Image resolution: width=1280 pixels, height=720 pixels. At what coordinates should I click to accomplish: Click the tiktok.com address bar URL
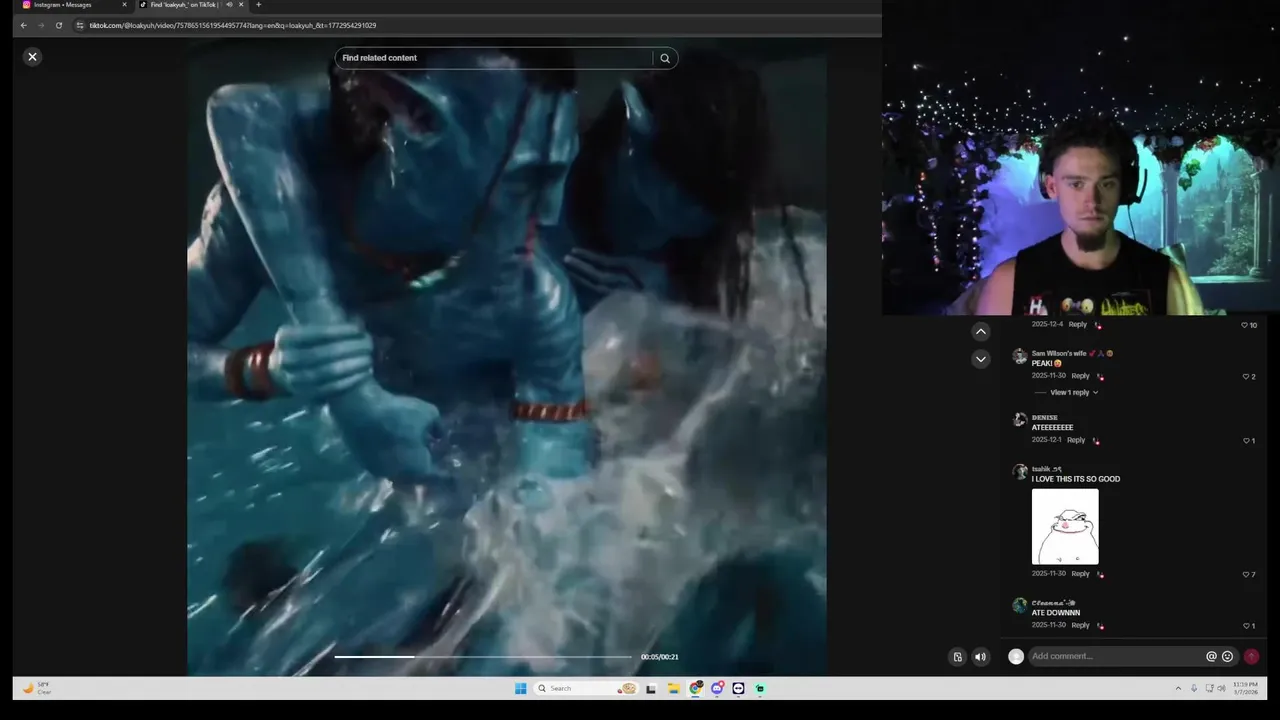[233, 25]
